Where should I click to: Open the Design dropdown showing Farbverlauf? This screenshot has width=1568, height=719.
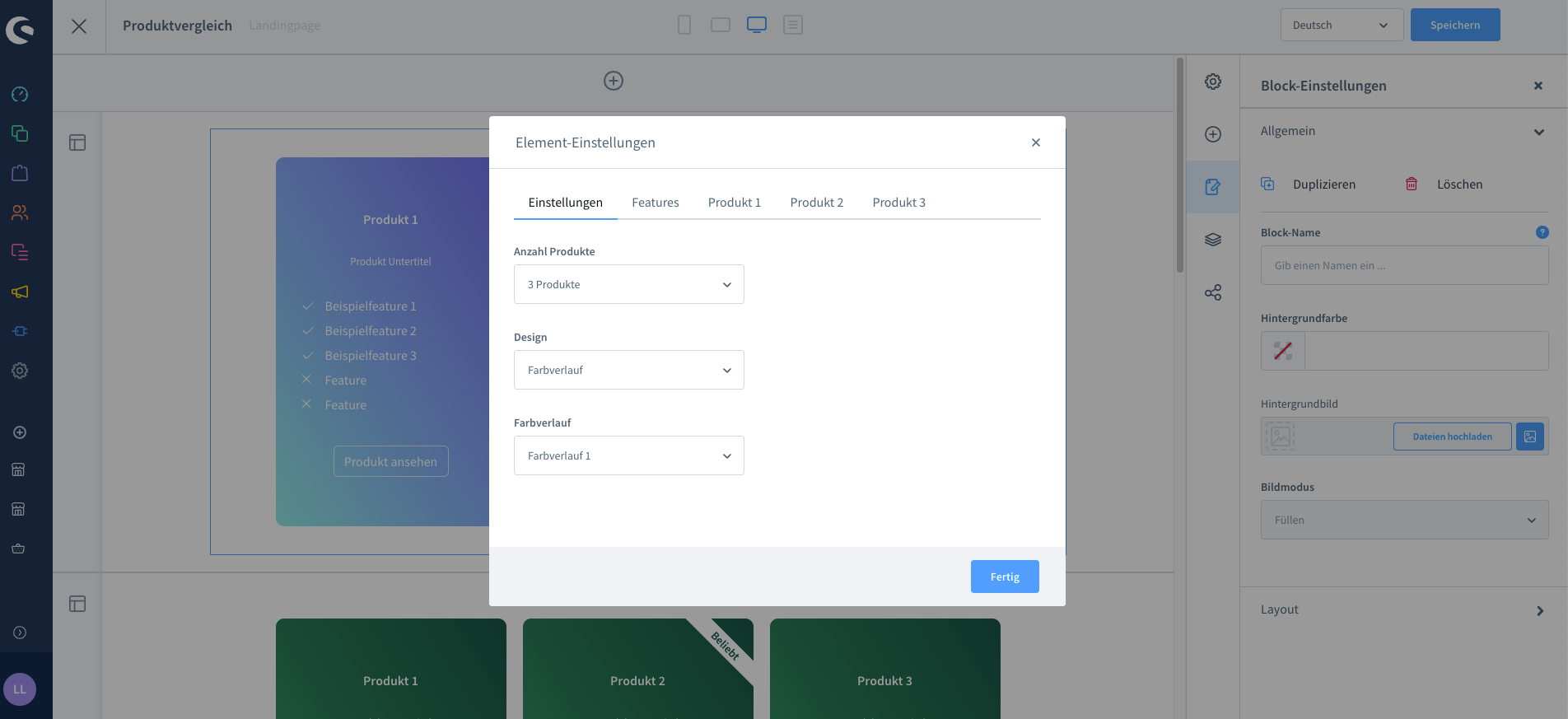(x=629, y=370)
